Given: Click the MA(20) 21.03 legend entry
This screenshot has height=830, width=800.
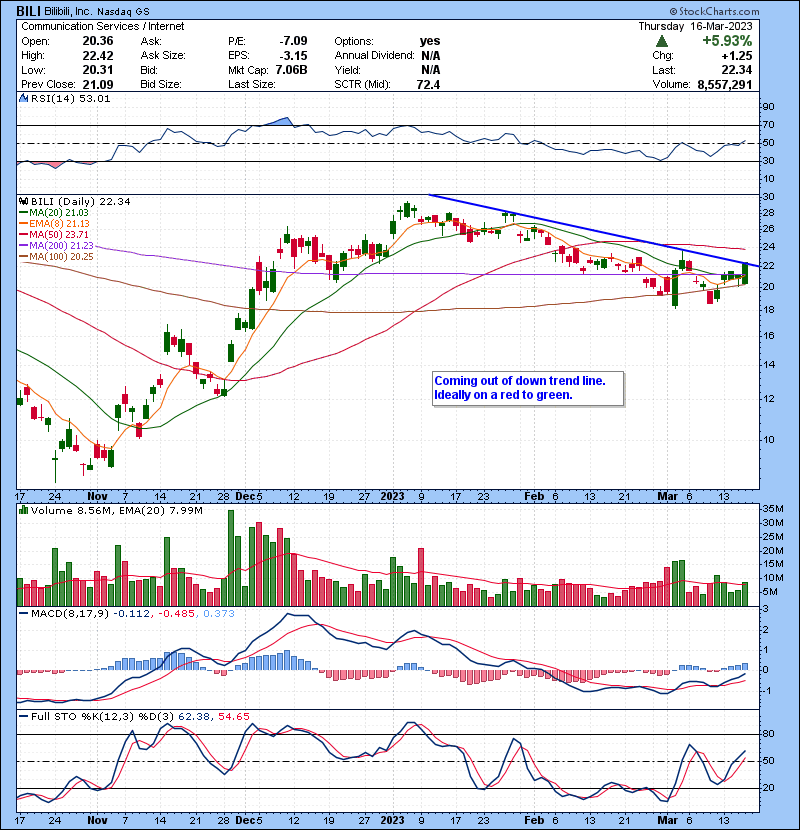Looking at the screenshot, I should coord(59,213).
